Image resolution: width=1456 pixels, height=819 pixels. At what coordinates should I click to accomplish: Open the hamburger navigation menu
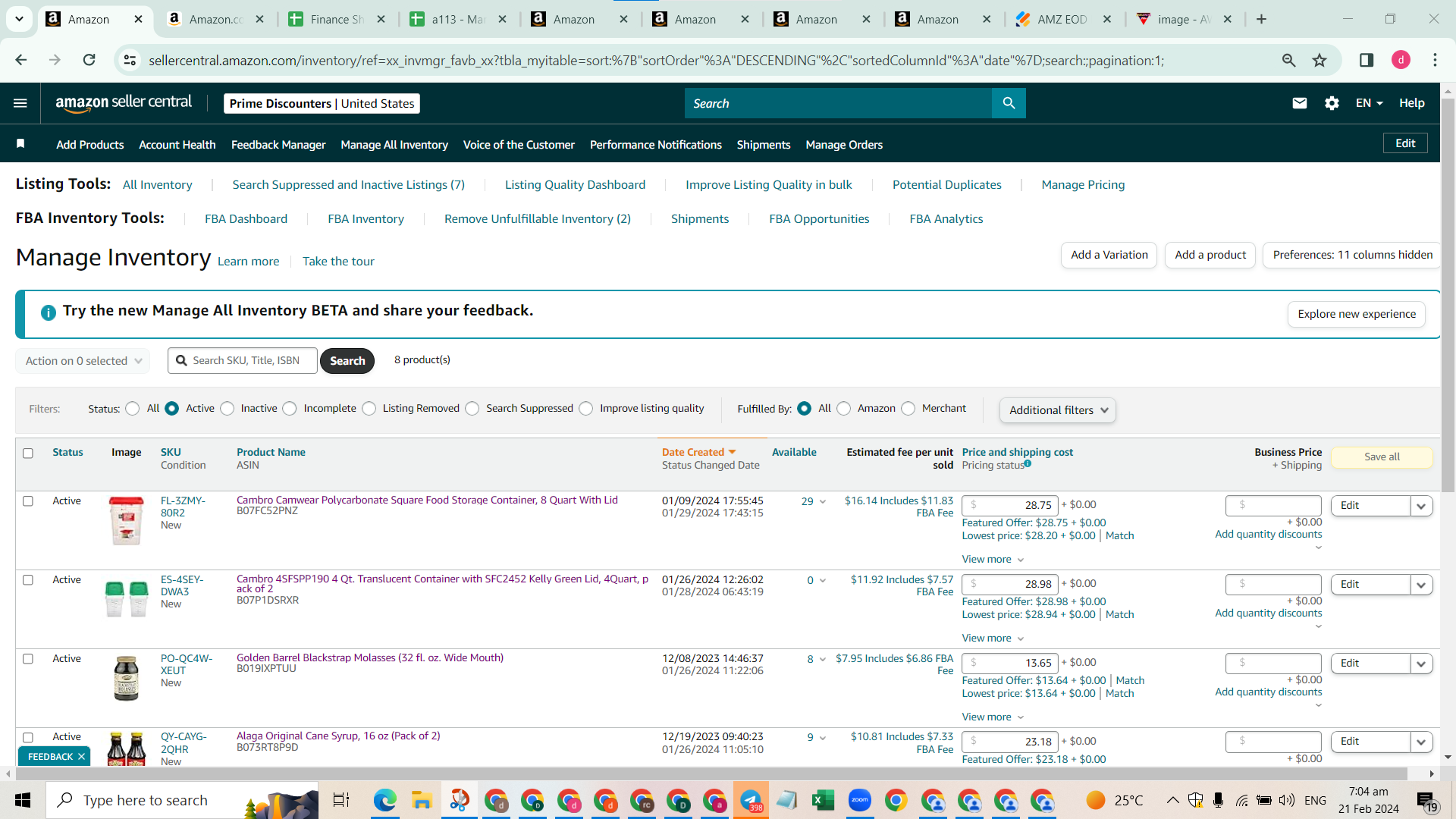(x=20, y=103)
